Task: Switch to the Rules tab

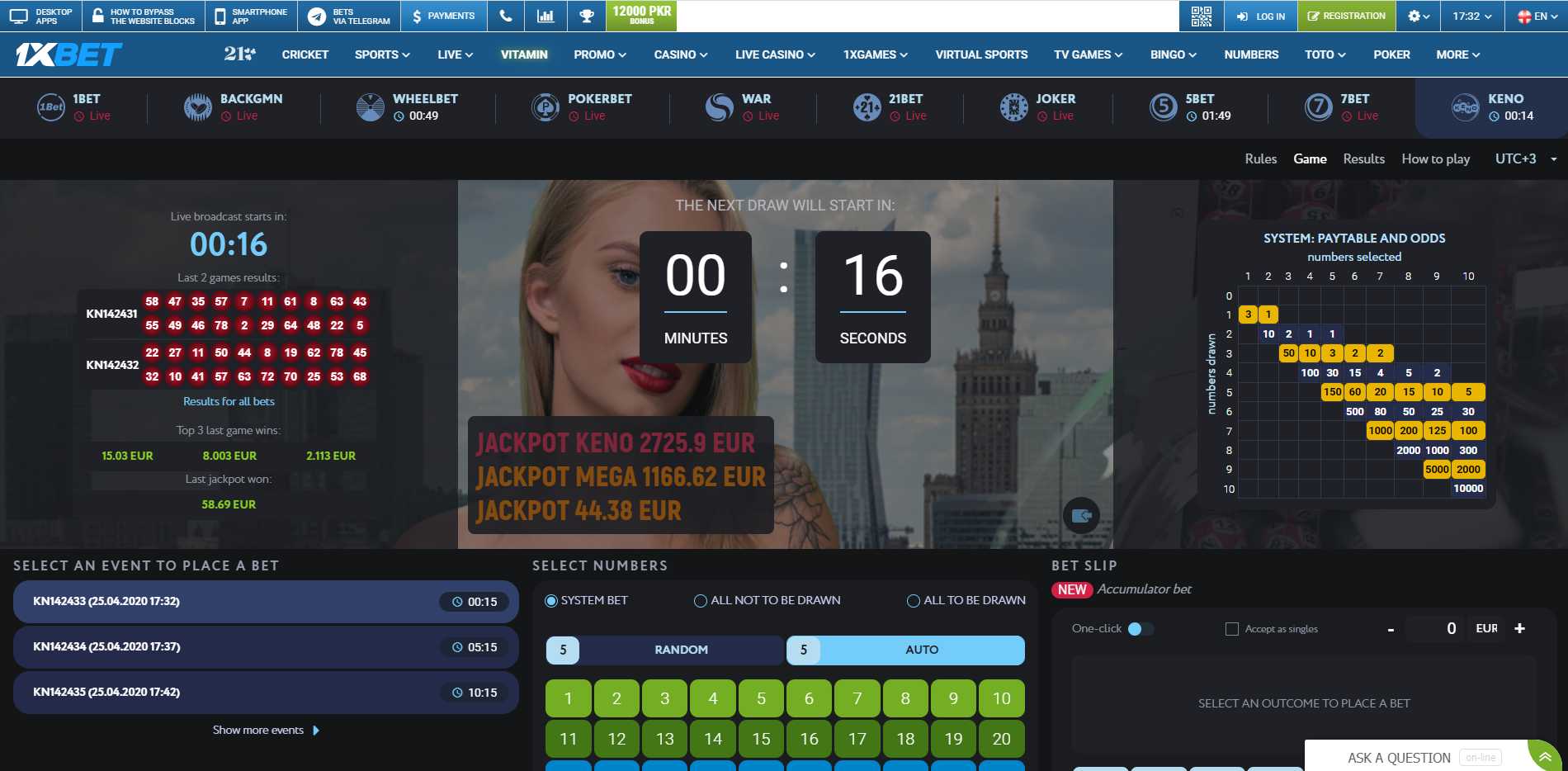Action: (1260, 158)
